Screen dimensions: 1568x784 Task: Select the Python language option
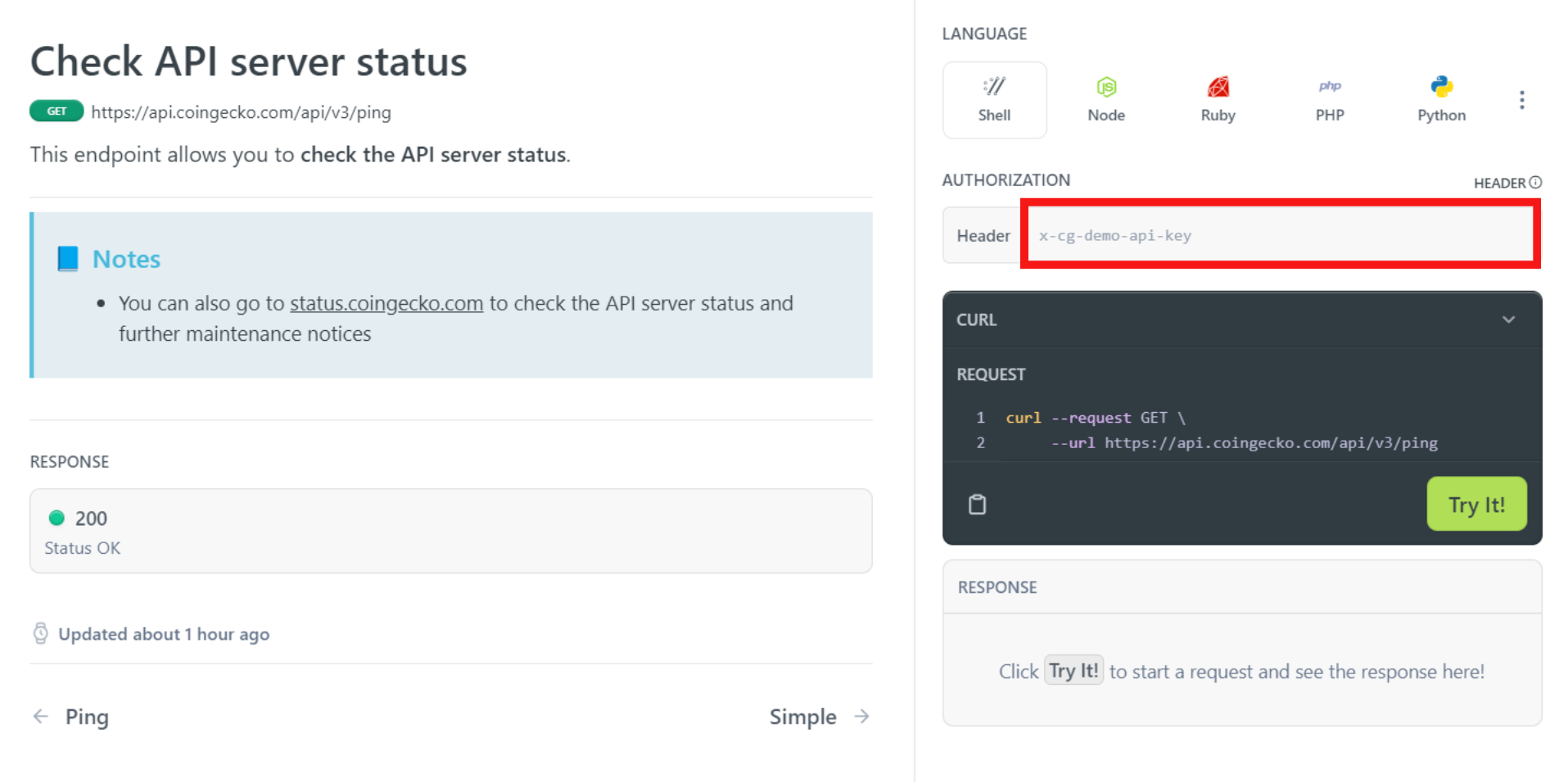[1441, 100]
